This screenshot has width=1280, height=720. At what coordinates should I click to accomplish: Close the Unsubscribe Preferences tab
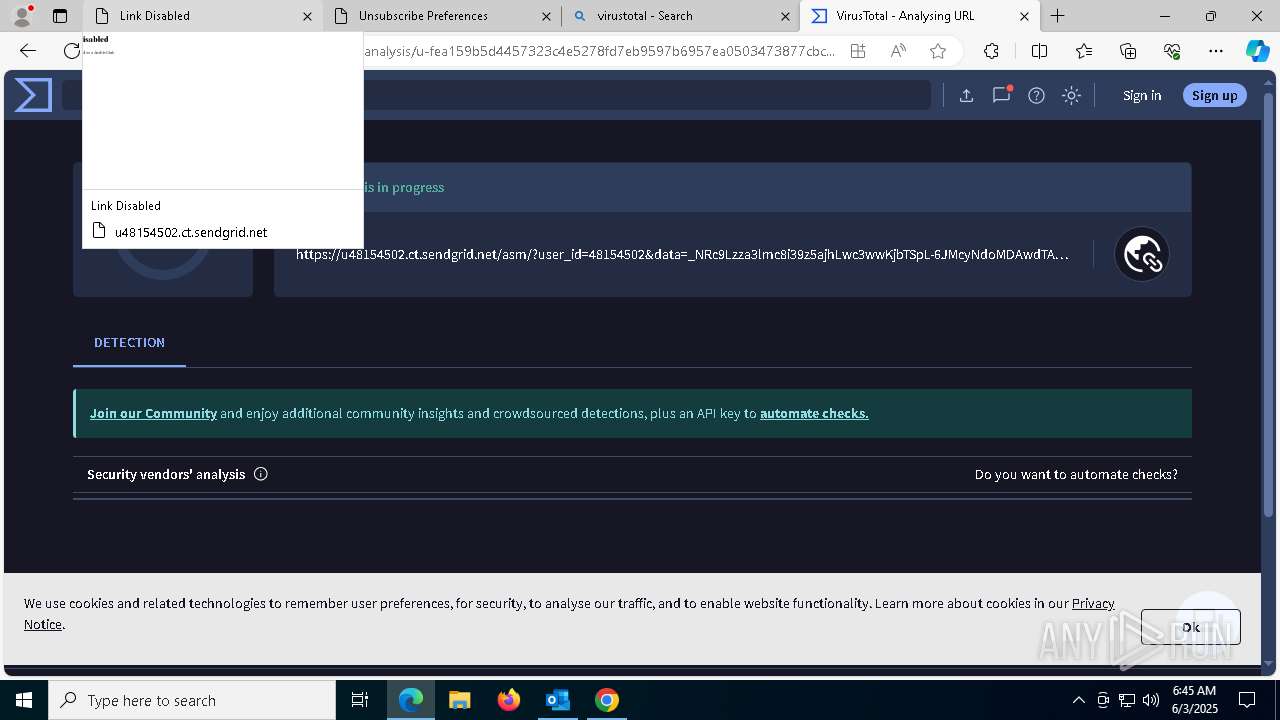[x=546, y=16]
